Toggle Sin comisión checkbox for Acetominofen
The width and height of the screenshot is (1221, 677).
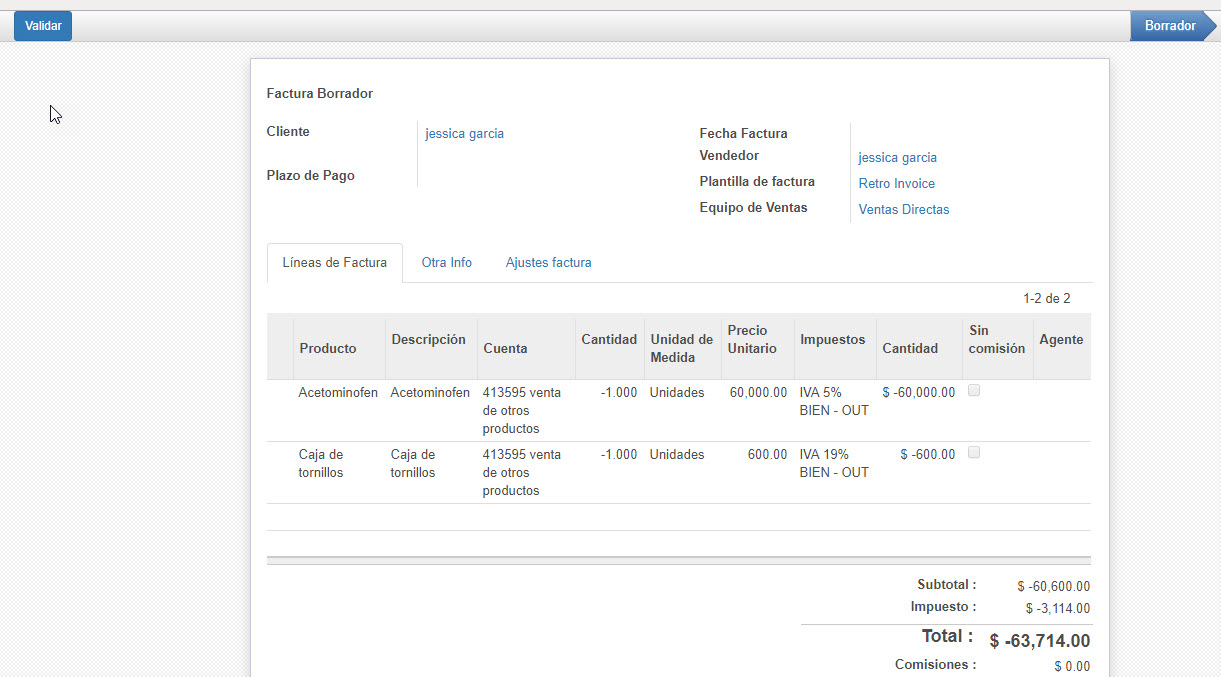(x=974, y=391)
